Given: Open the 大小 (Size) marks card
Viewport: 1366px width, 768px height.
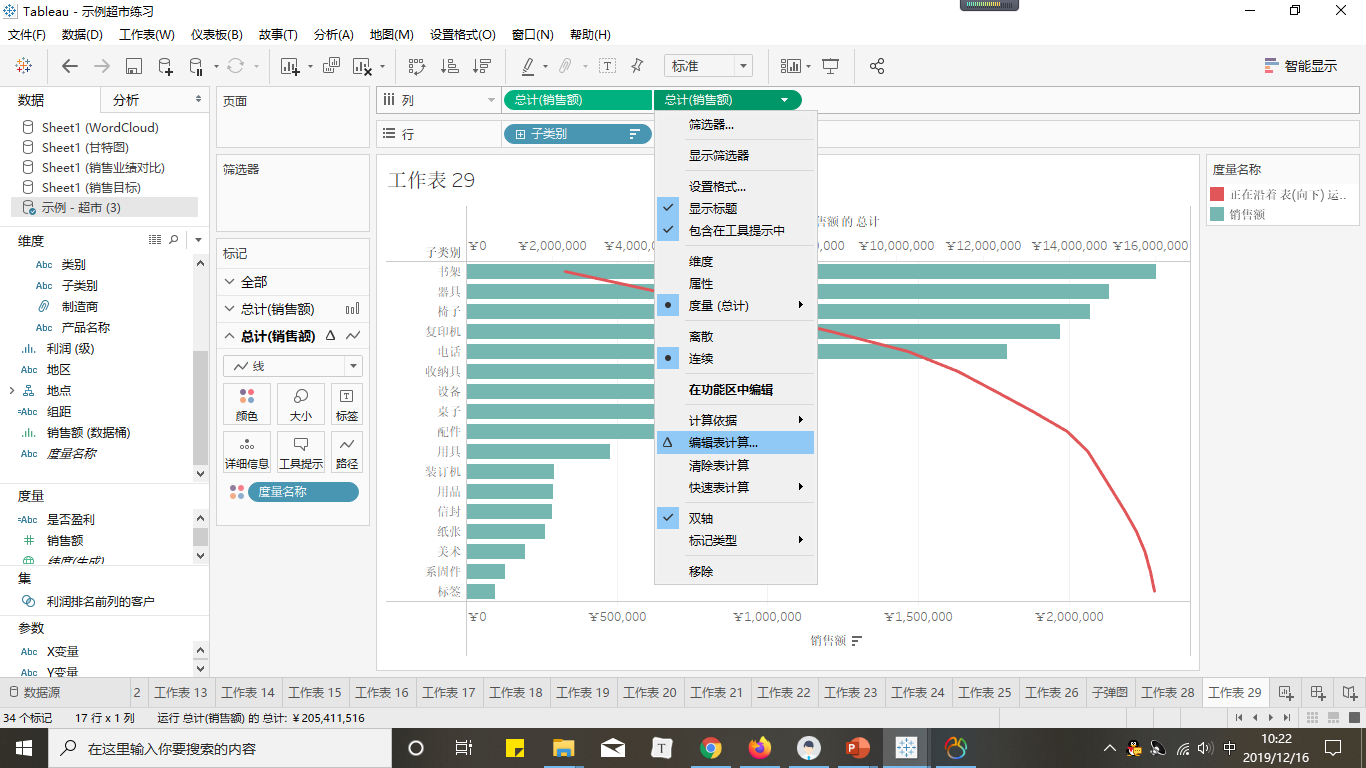Looking at the screenshot, I should (301, 404).
